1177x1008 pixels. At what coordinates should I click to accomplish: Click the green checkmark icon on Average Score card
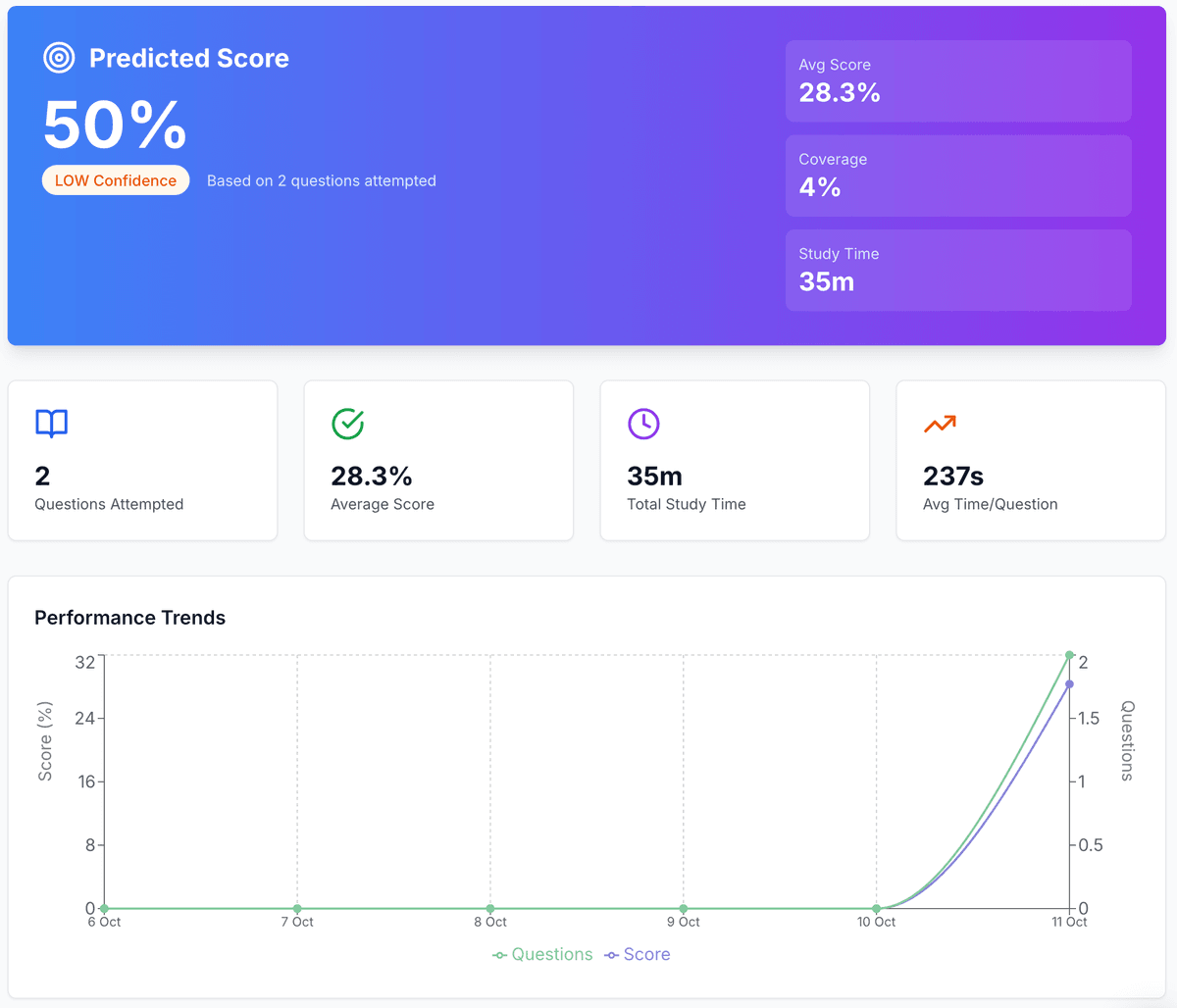pos(347,424)
